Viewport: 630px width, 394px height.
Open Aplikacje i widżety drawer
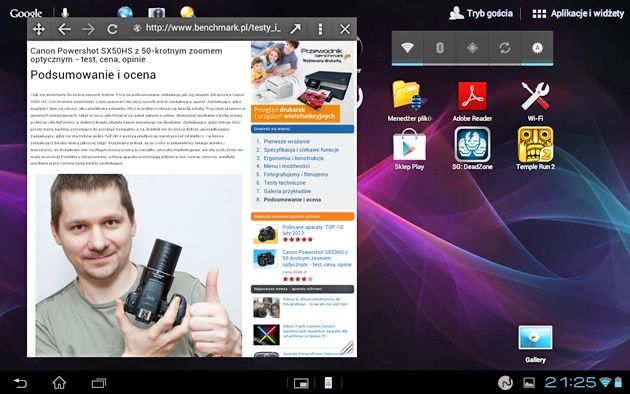click(578, 14)
